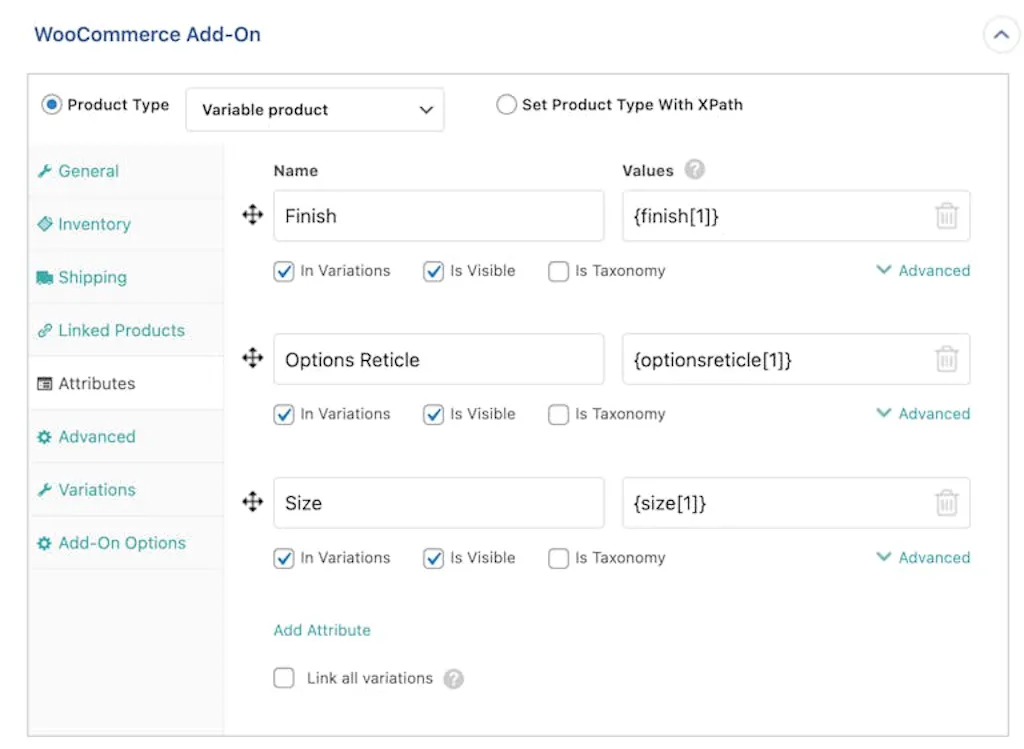Viewport: 1024px width, 749px height.
Task: Grab the move handle for Size attribute
Action: coord(253,502)
